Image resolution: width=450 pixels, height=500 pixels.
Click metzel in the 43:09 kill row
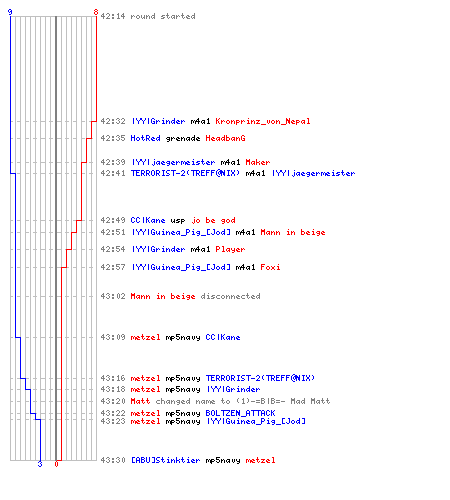145,337
